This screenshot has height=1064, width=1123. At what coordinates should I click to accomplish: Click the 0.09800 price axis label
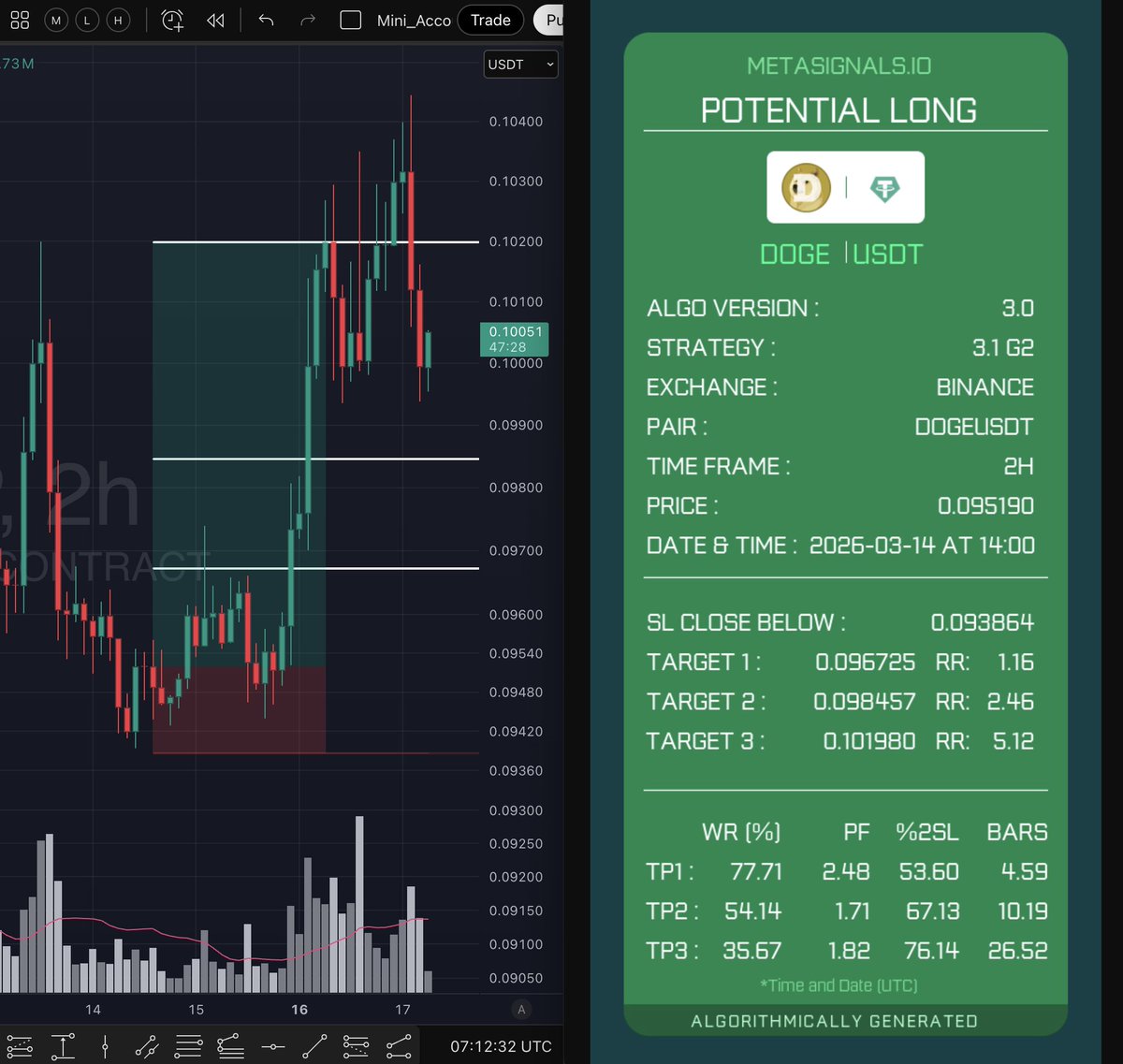pos(516,488)
